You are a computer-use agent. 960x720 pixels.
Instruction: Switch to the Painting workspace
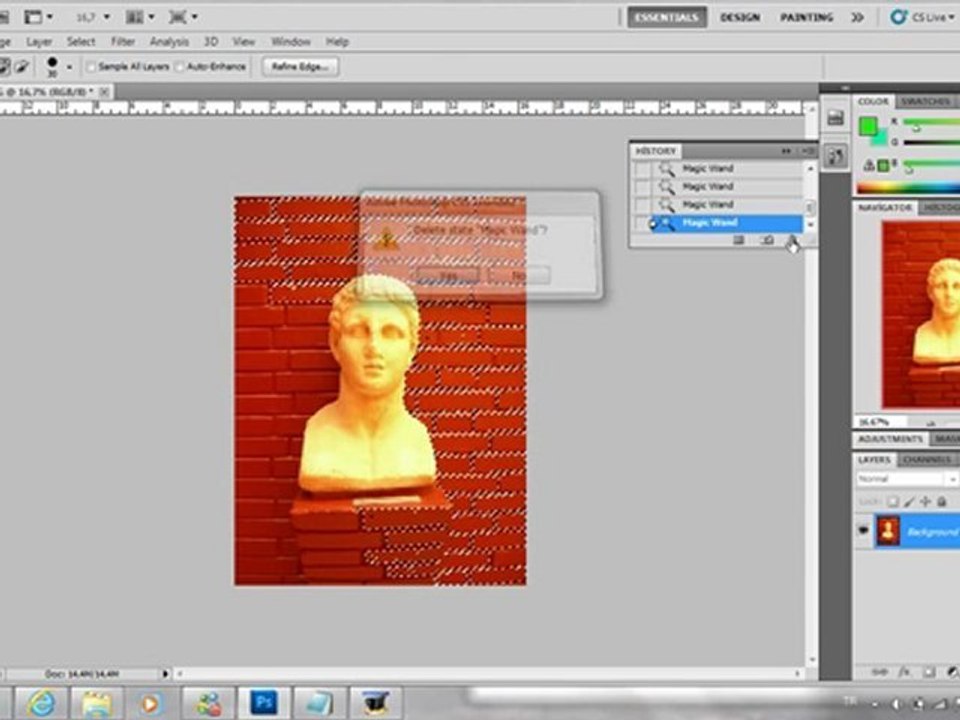click(x=806, y=17)
